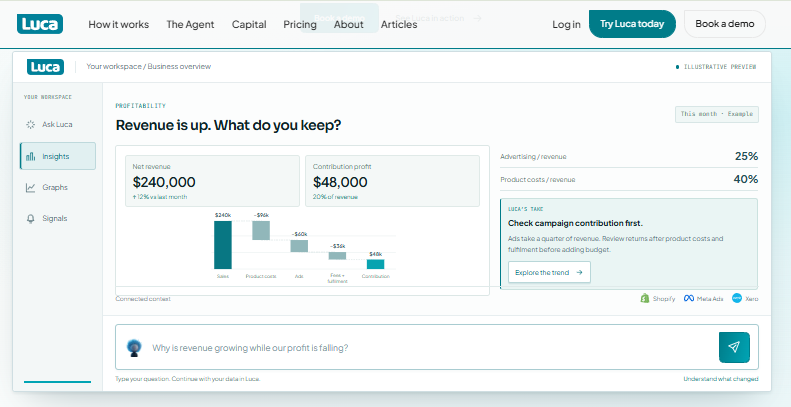Click the Fees + fulfilment chart bar

tap(337, 256)
